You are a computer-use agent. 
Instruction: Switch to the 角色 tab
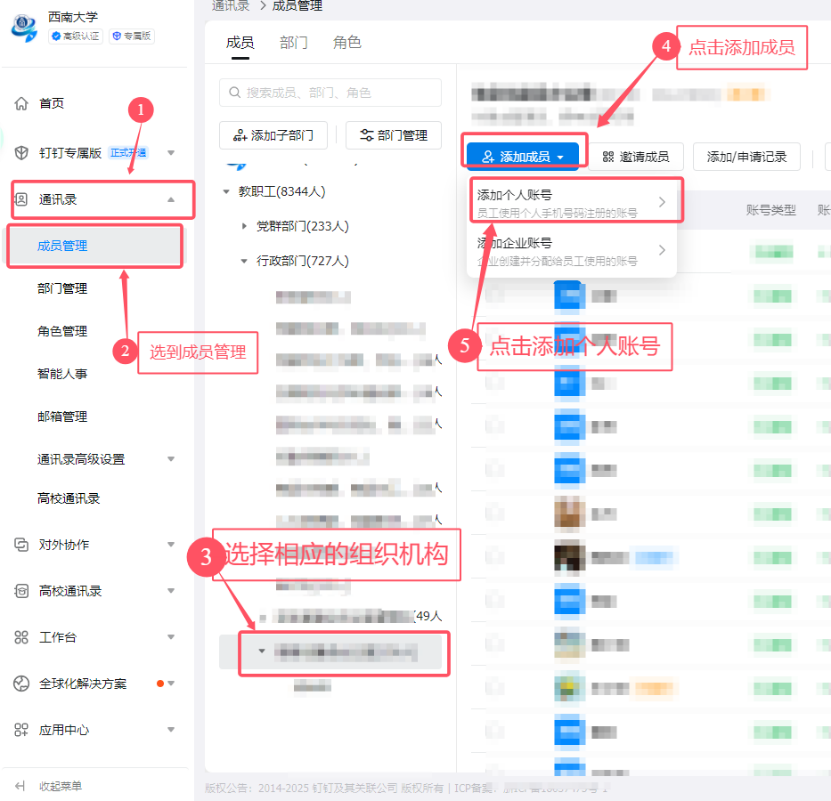click(347, 43)
